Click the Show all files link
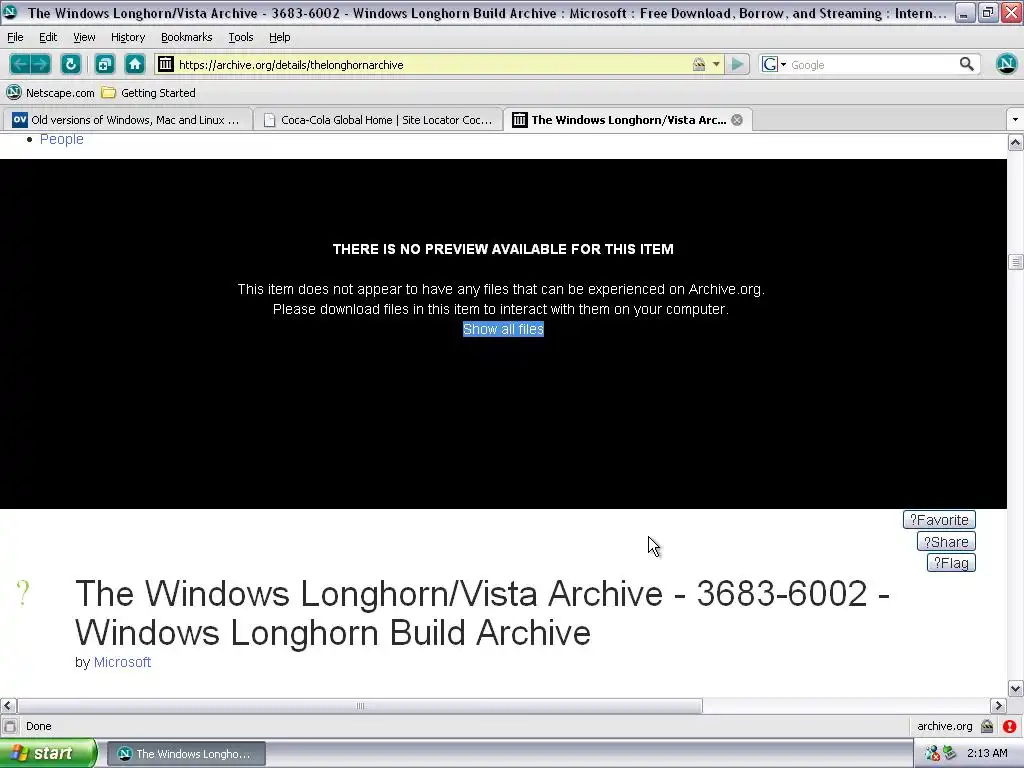Screen dimensions: 1024x768 pos(503,329)
